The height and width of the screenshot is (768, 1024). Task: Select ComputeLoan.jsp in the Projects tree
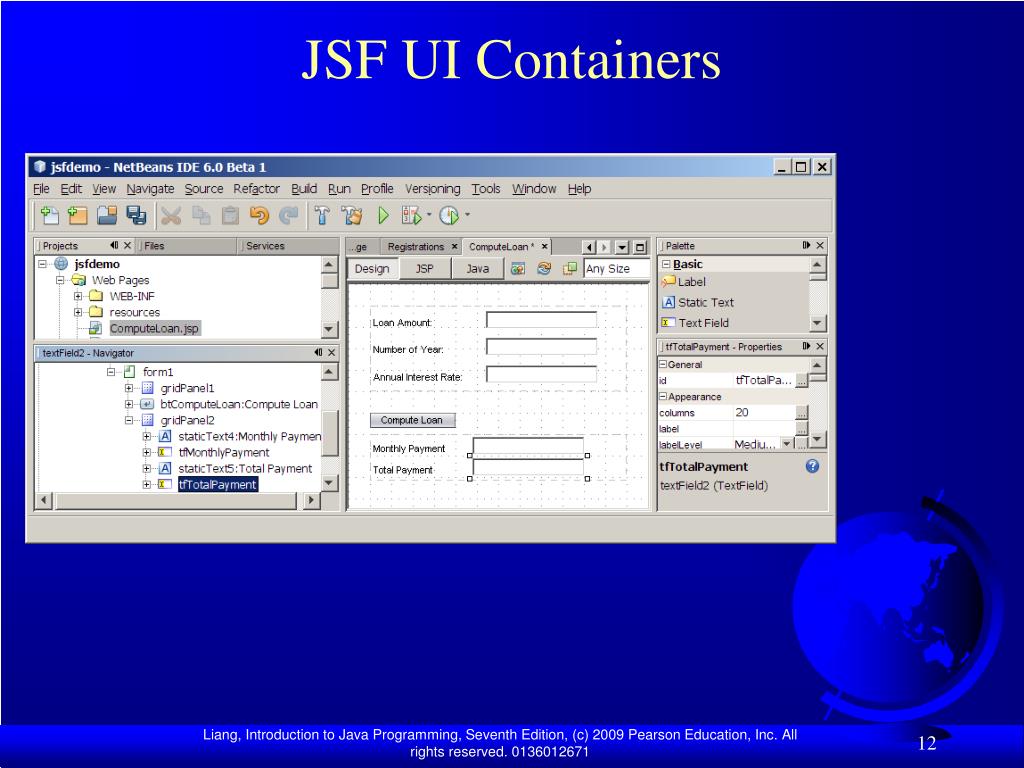pos(154,328)
